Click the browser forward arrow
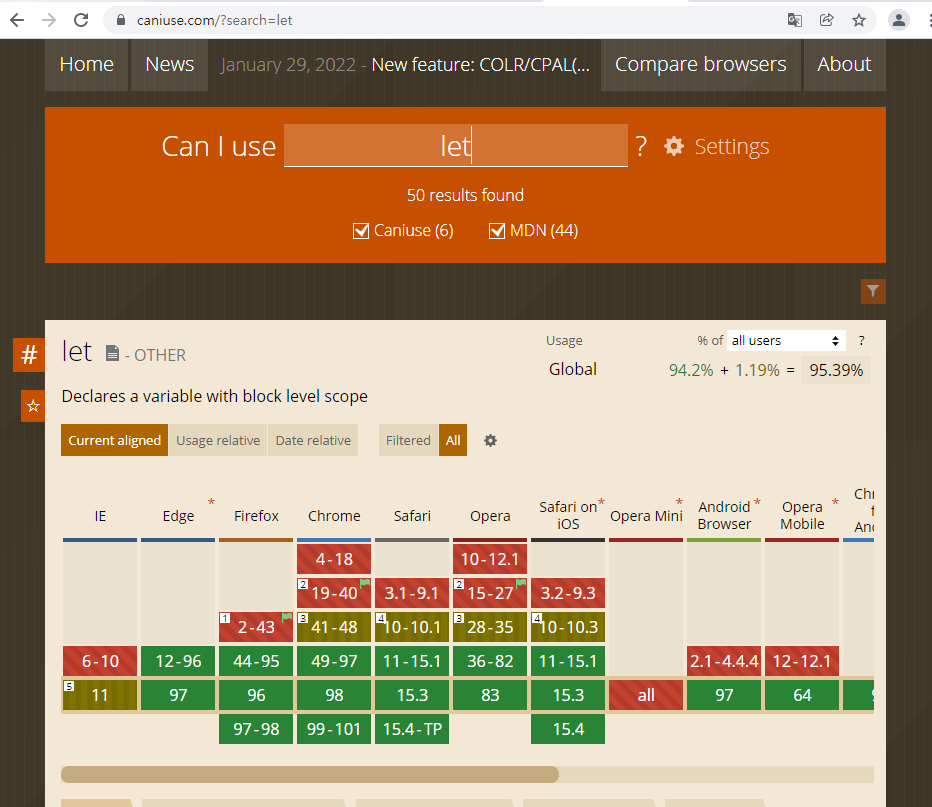The image size is (932, 807). [x=49, y=20]
